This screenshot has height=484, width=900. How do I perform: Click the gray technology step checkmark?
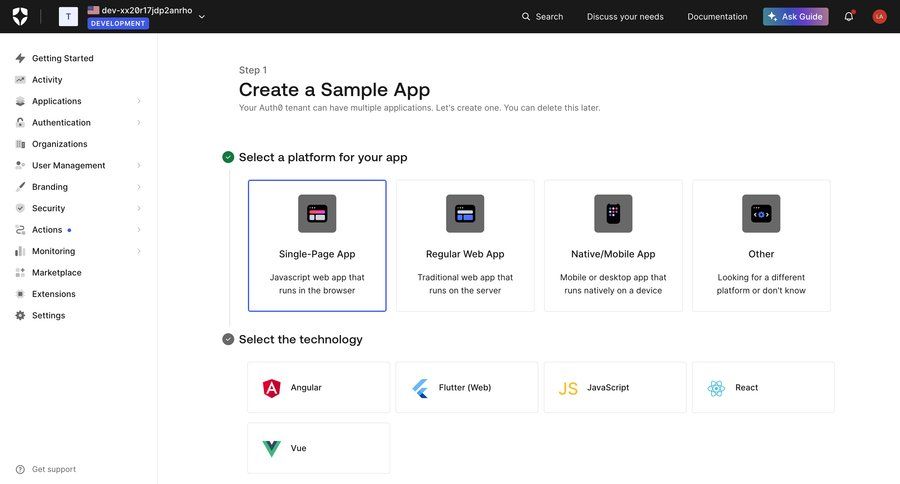click(x=228, y=339)
